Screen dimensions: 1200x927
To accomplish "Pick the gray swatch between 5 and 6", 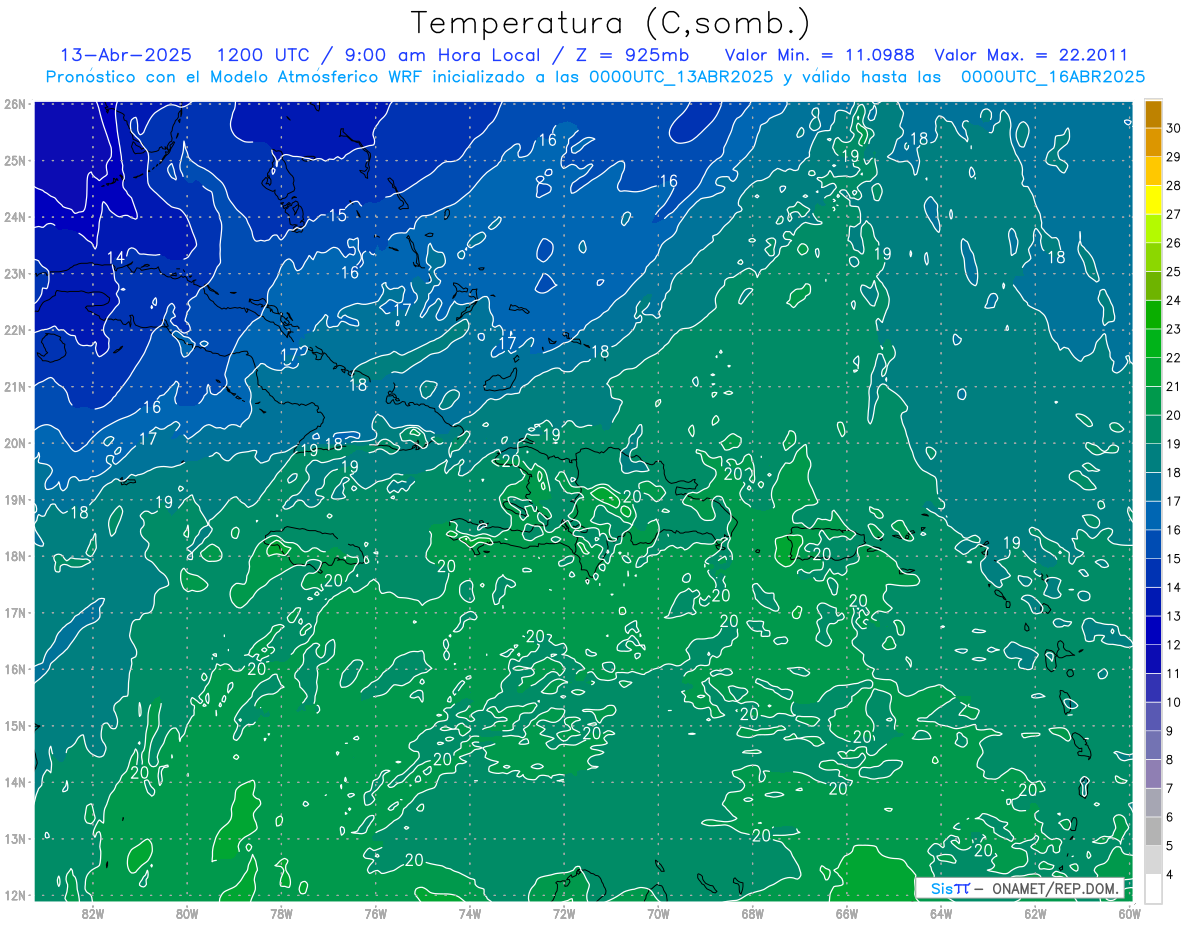I will pyautogui.click(x=1153, y=831).
